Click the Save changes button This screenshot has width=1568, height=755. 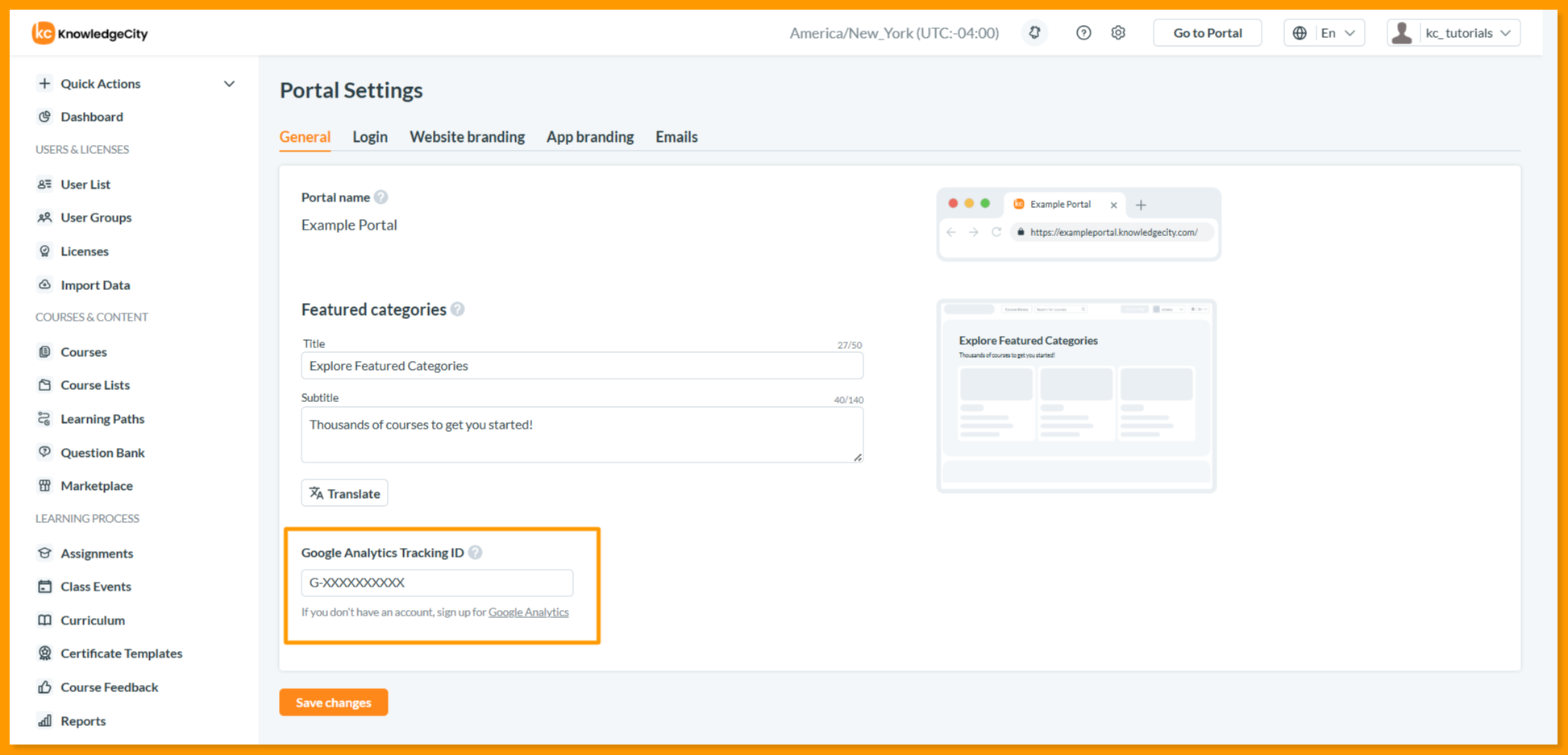coord(334,703)
